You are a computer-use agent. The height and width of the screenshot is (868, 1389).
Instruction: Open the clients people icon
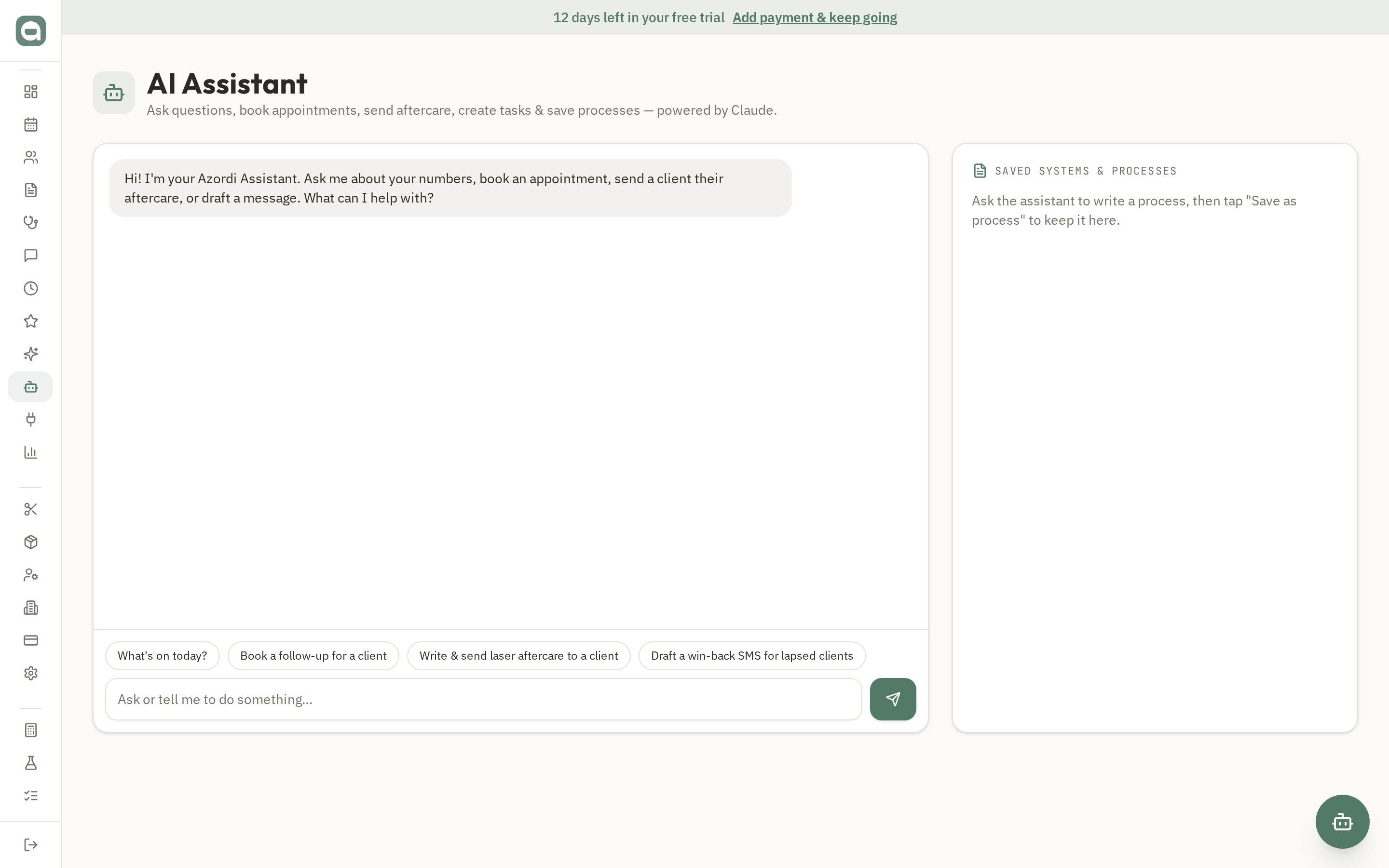[x=30, y=157]
